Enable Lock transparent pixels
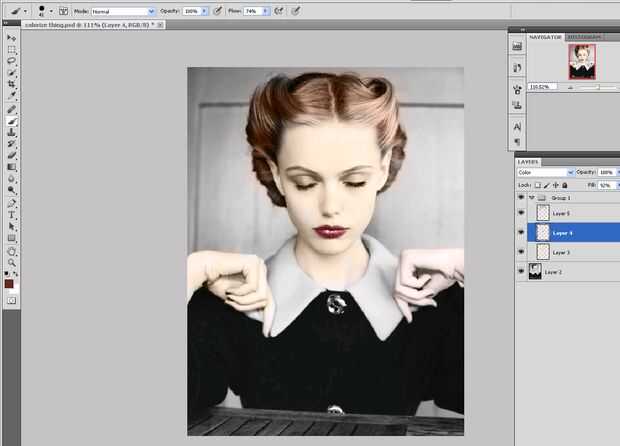The width and height of the screenshot is (620, 446). tap(538, 185)
